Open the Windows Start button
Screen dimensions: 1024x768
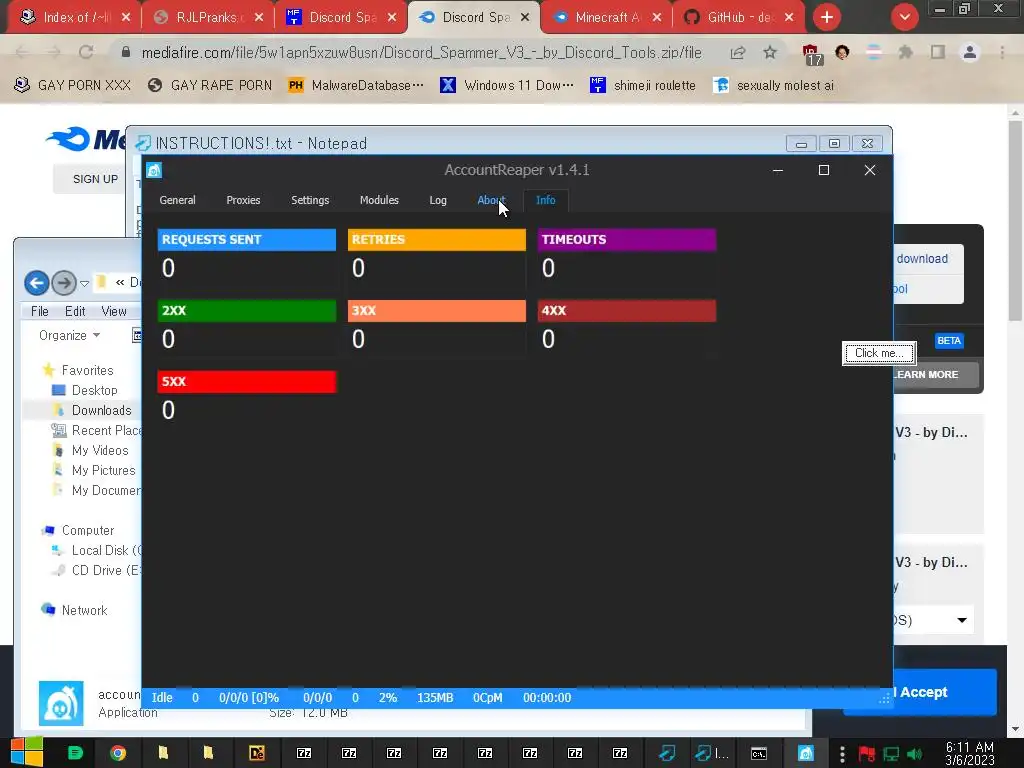(26, 753)
